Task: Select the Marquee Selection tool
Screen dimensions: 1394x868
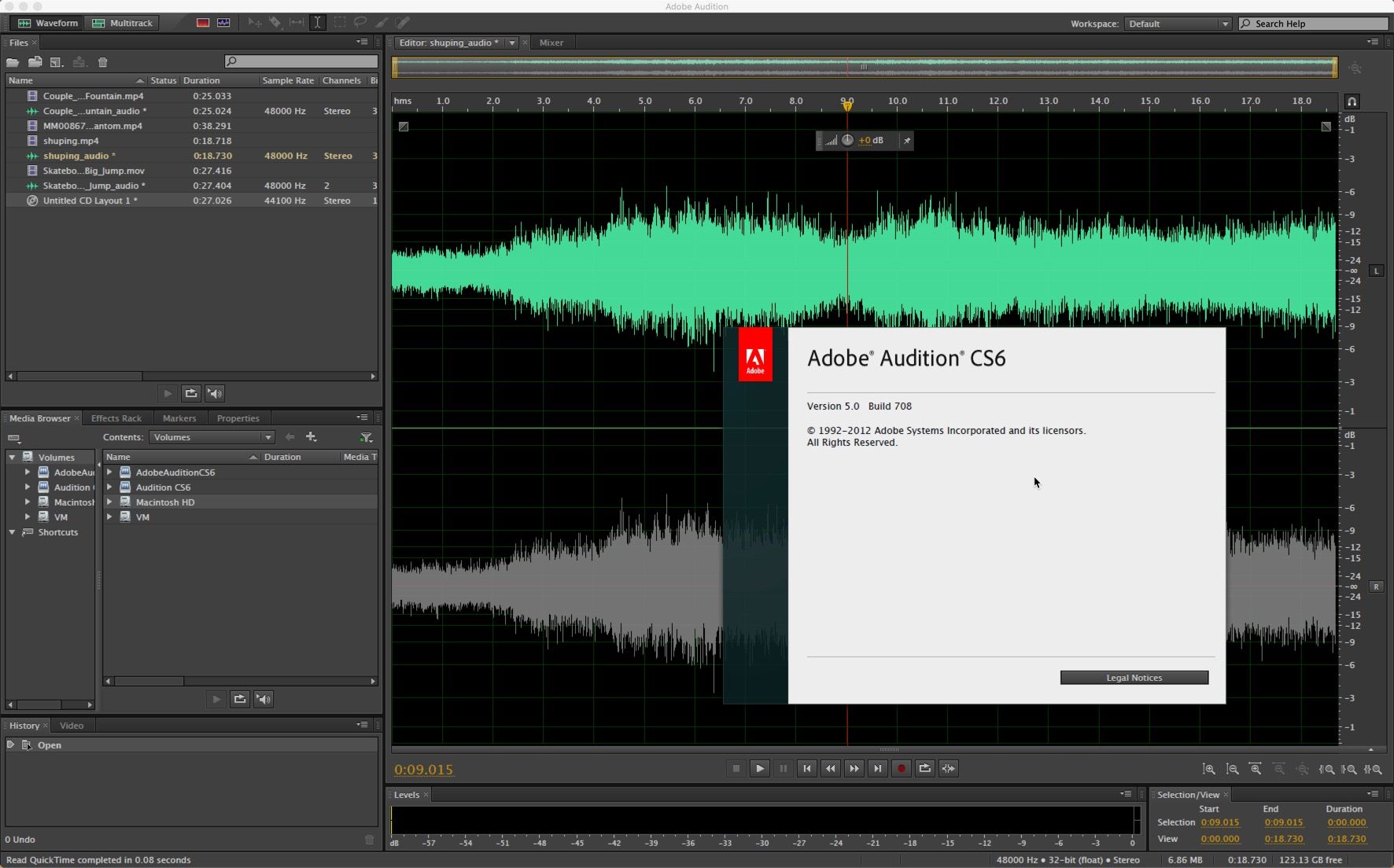Action: pyautogui.click(x=339, y=23)
